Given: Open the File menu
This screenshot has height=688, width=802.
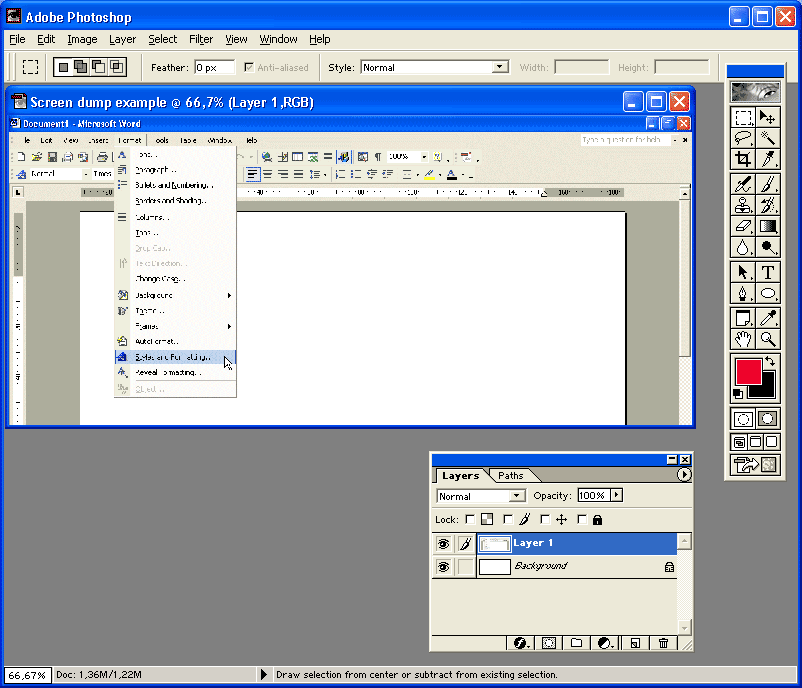Looking at the screenshot, I should tap(17, 39).
